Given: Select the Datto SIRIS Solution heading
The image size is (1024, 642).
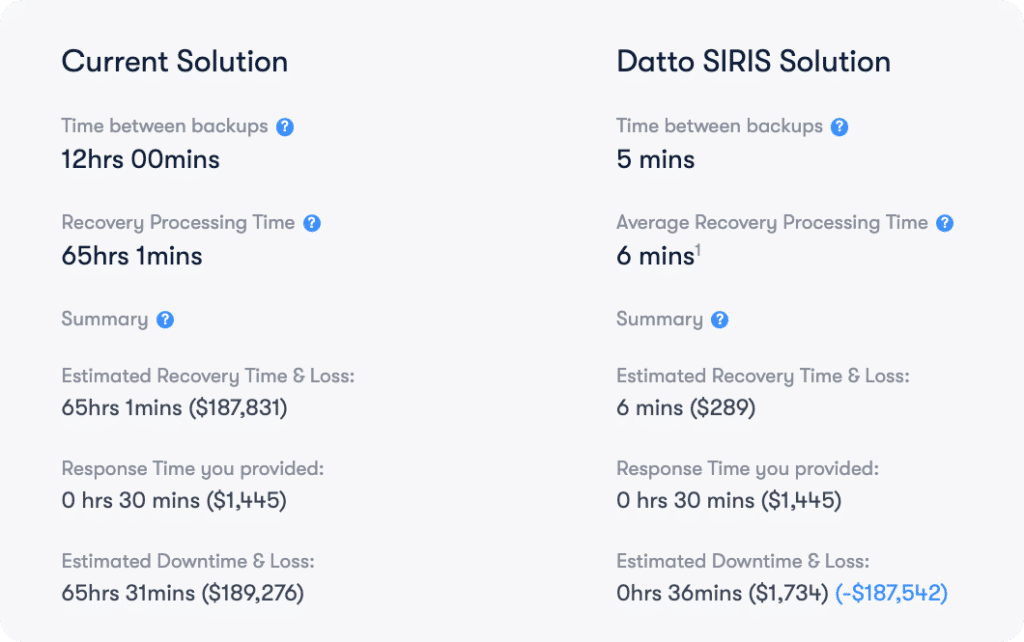Looking at the screenshot, I should (x=754, y=62).
